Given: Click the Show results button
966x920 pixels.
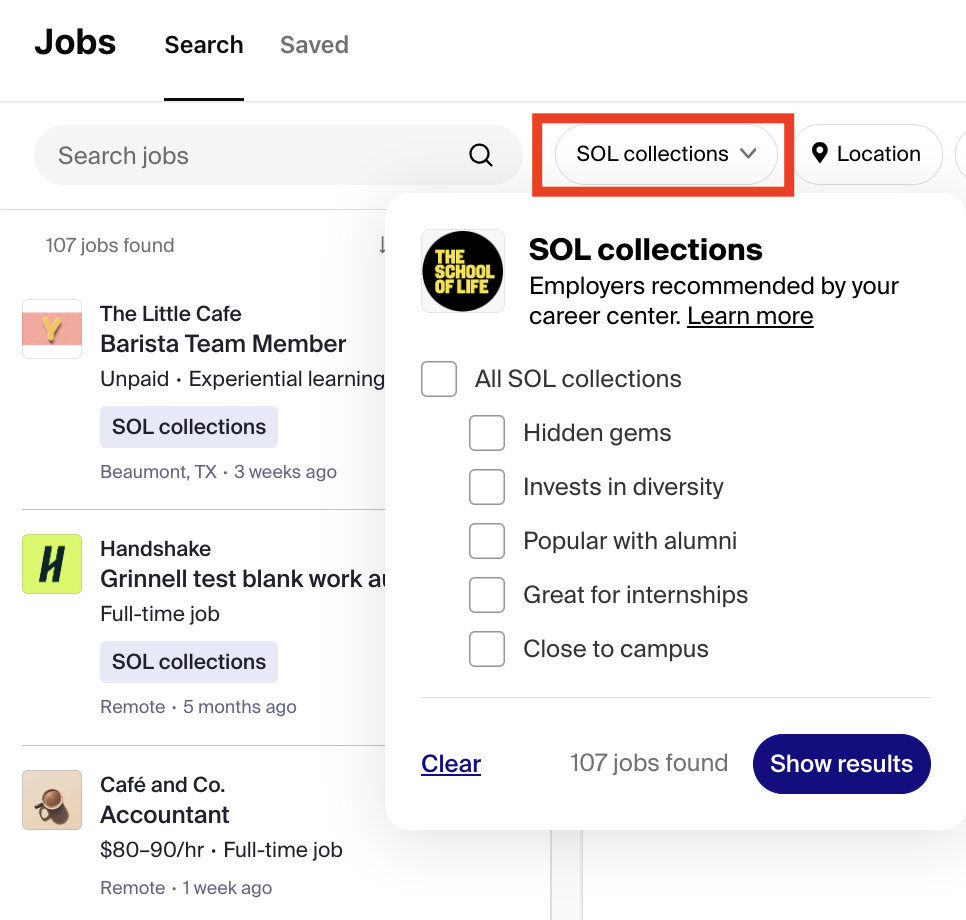Looking at the screenshot, I should click(842, 763).
